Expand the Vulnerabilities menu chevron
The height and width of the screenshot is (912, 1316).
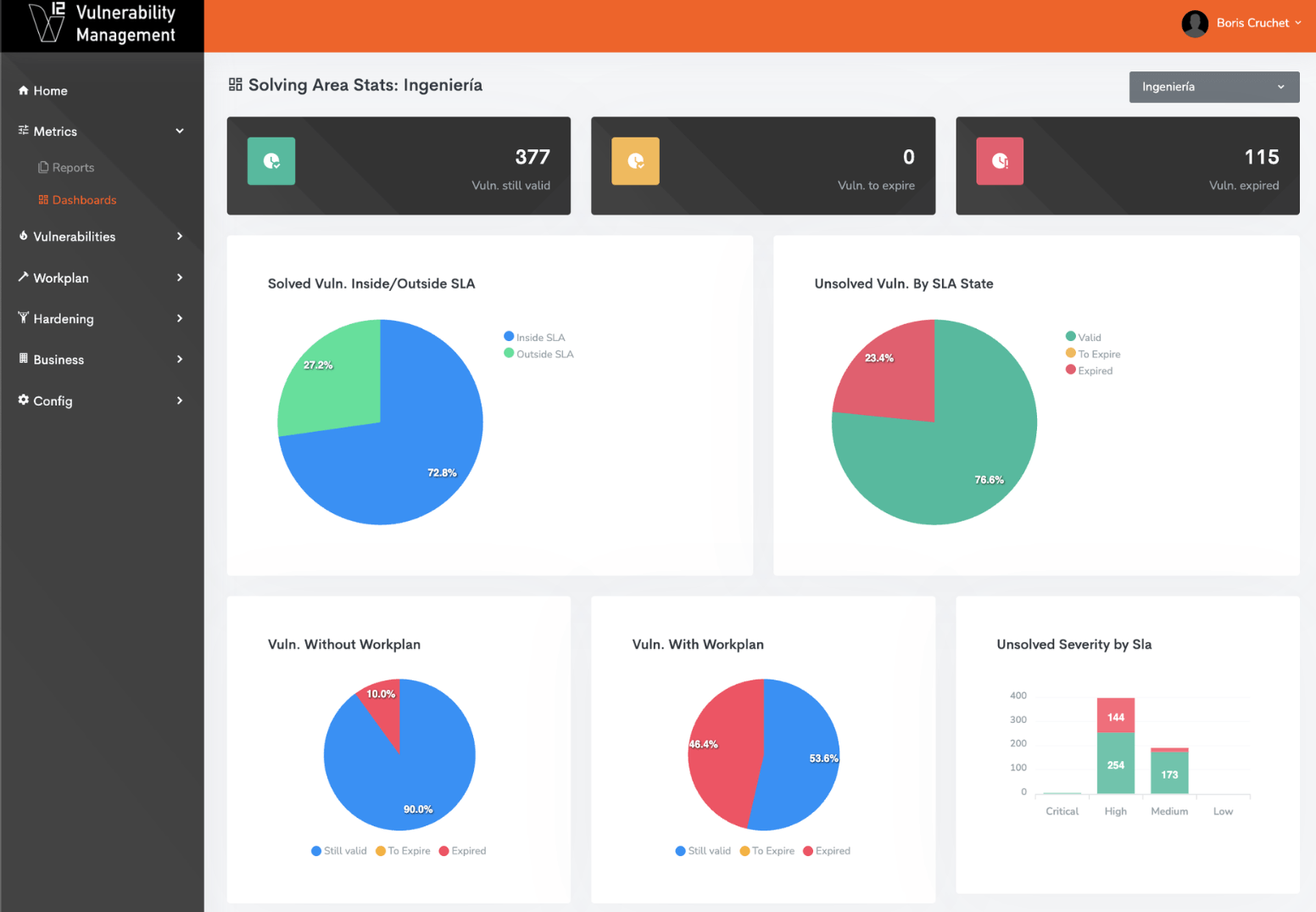point(180,237)
